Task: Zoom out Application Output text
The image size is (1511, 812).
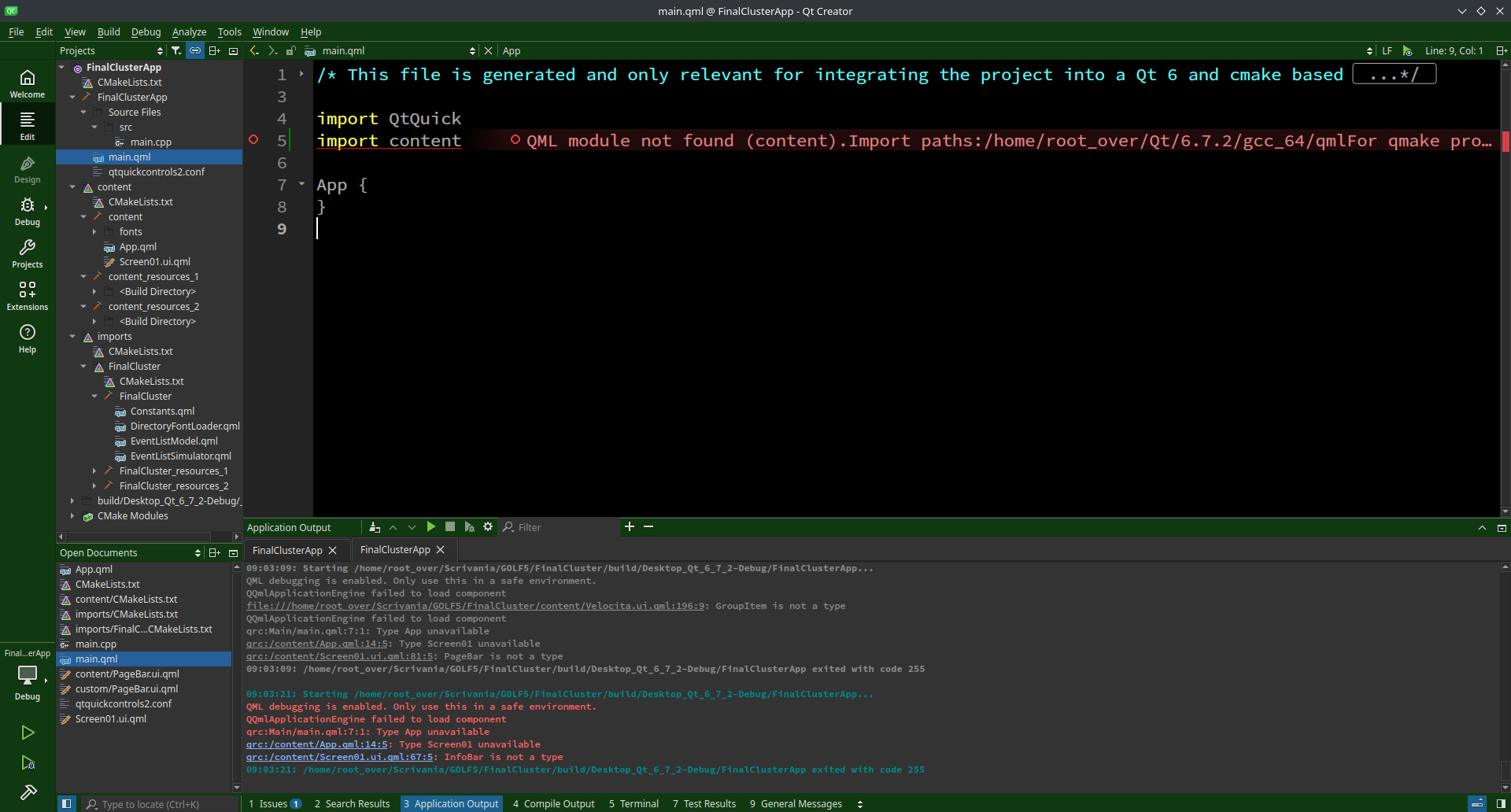Action: coord(648,526)
